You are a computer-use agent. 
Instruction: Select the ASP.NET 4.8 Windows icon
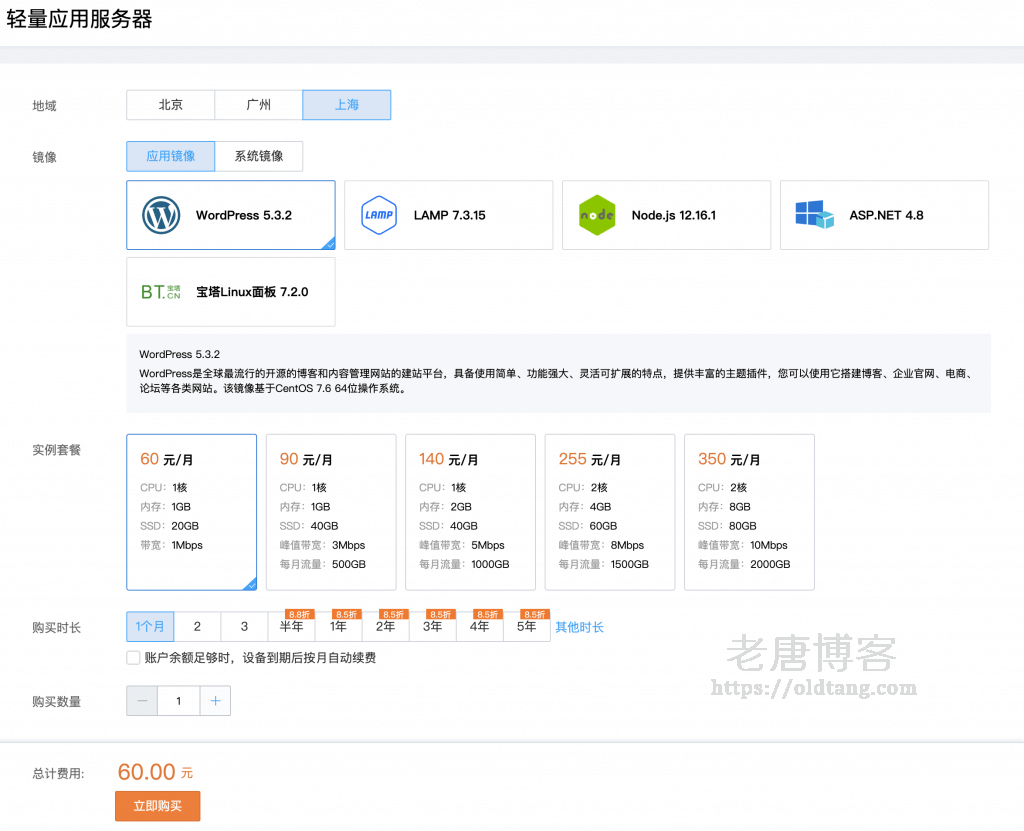coord(814,215)
